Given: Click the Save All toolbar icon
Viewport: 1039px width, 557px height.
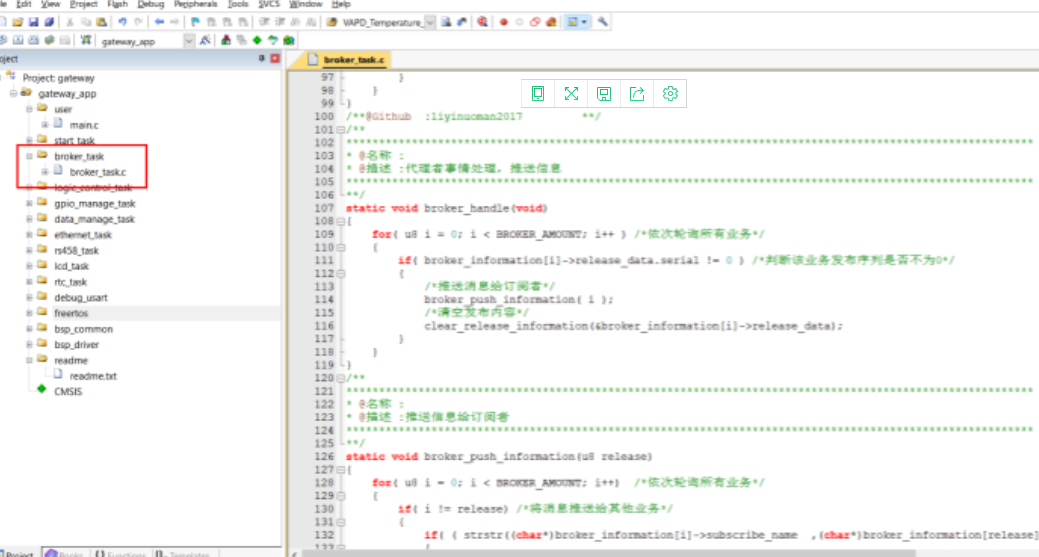Looking at the screenshot, I should click(x=49, y=22).
